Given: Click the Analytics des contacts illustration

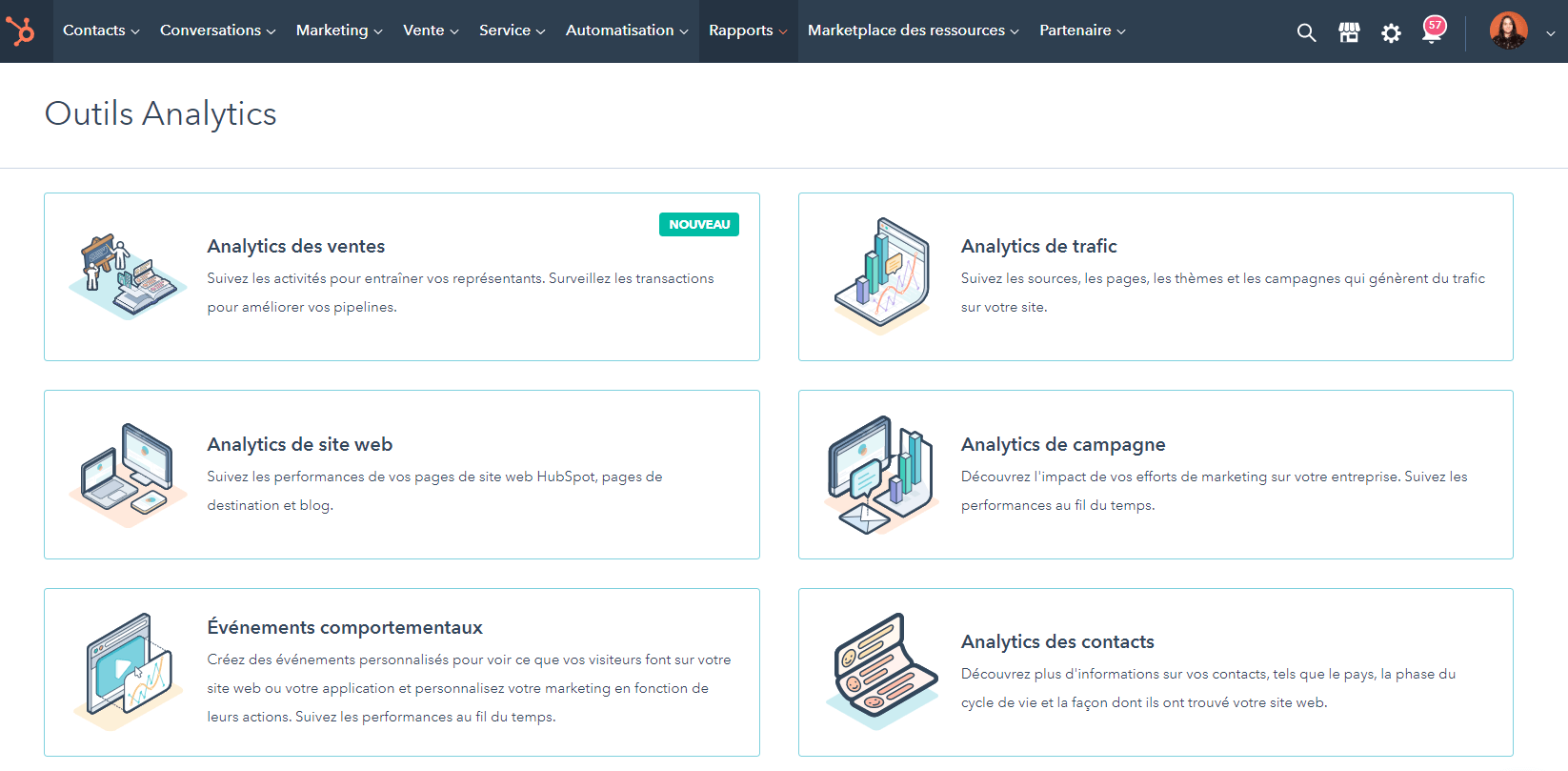Looking at the screenshot, I should 881,672.
